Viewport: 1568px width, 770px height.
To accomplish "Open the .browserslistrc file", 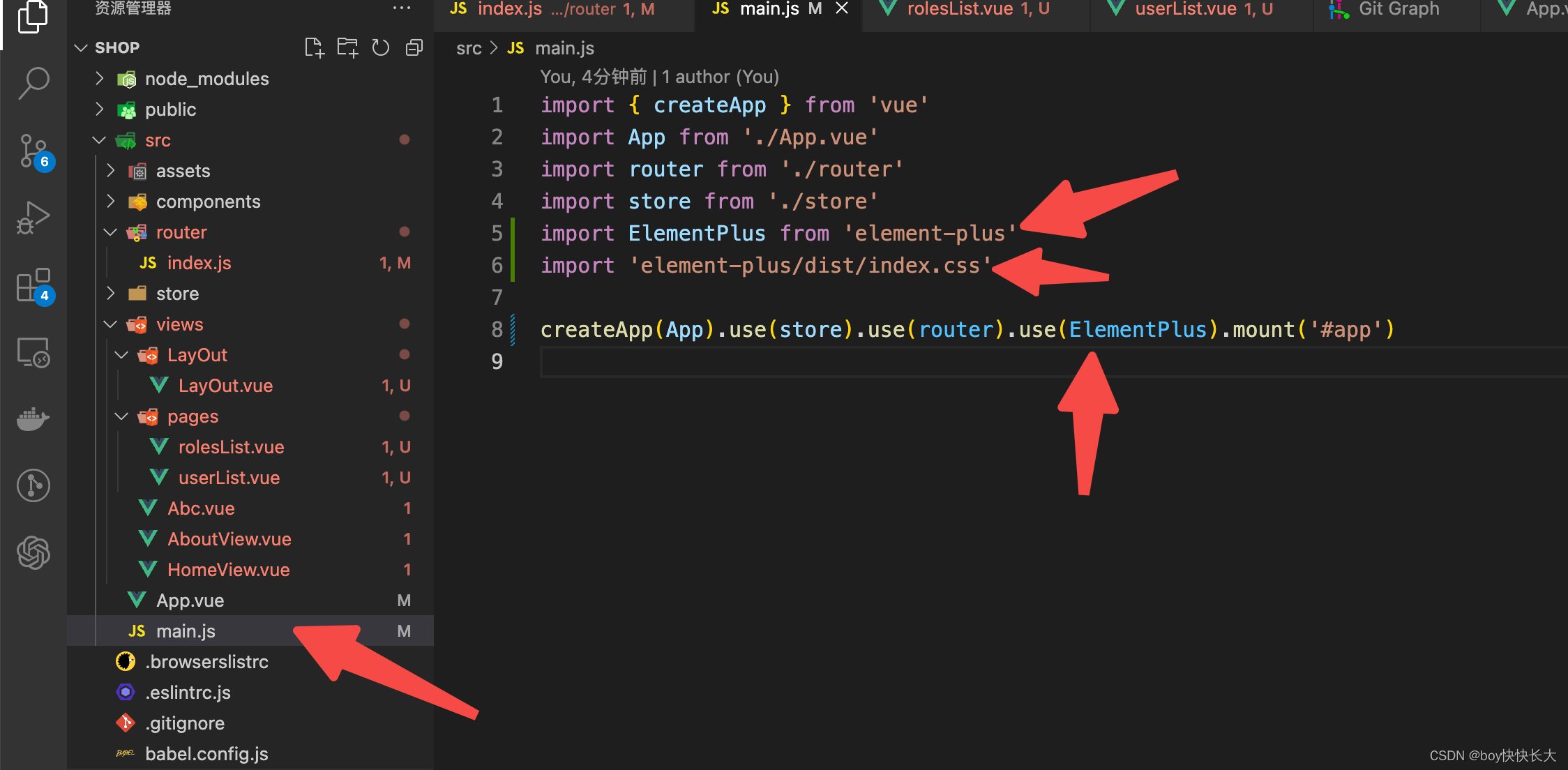I will tap(250, 662).
